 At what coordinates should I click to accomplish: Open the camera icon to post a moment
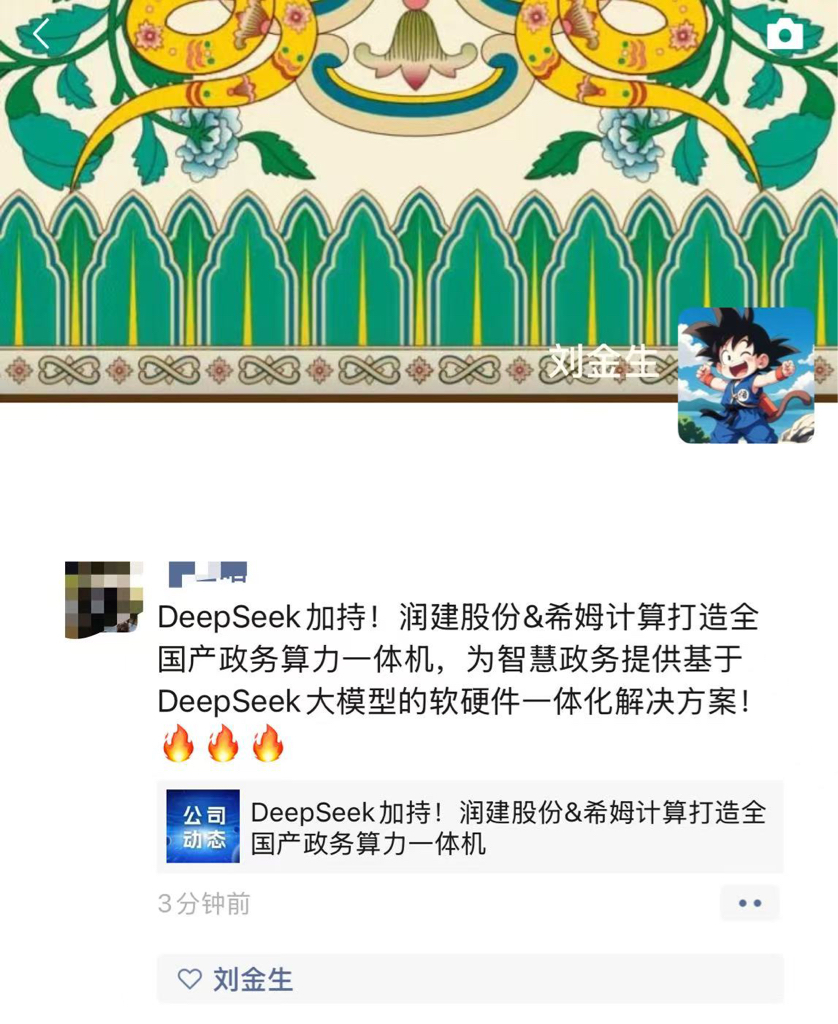[784, 33]
